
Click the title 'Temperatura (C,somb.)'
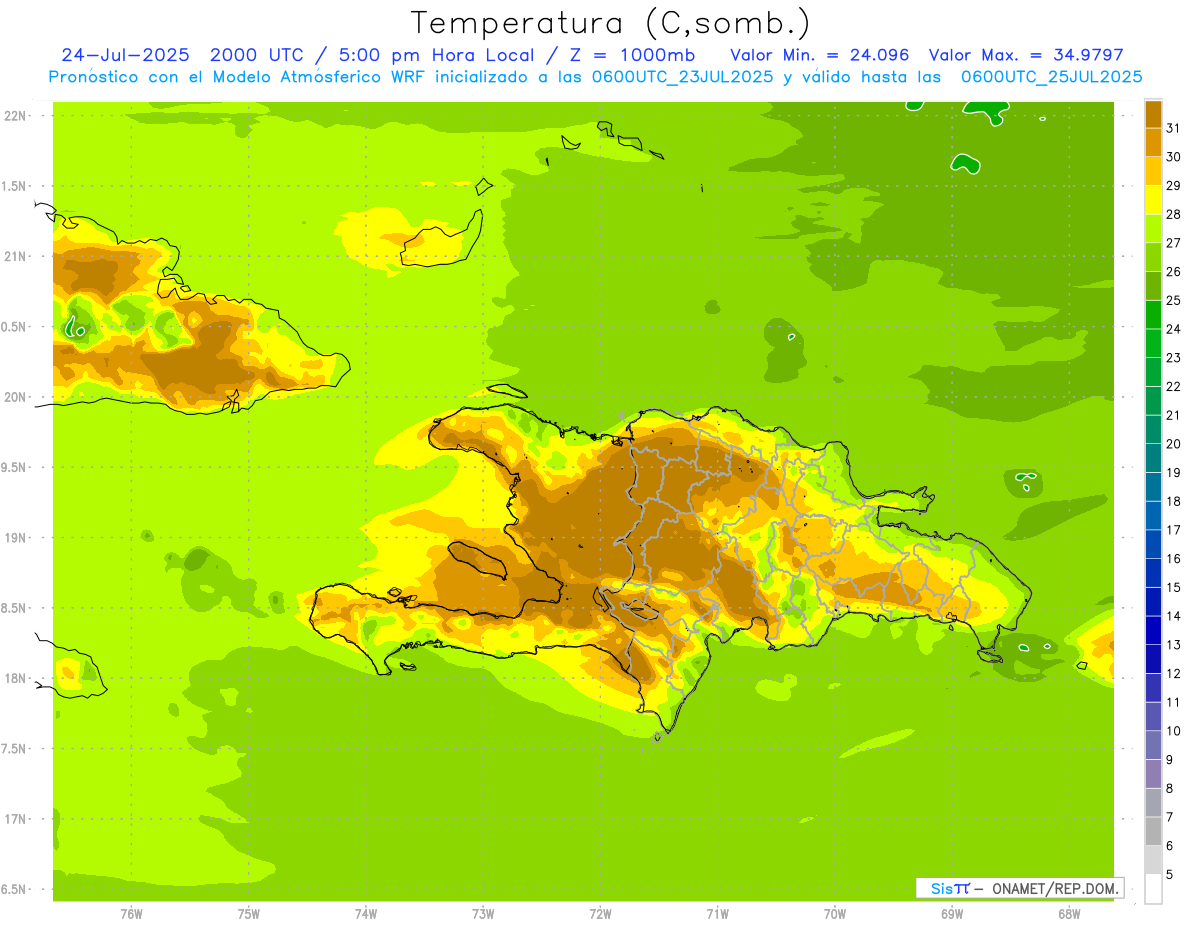point(611,23)
